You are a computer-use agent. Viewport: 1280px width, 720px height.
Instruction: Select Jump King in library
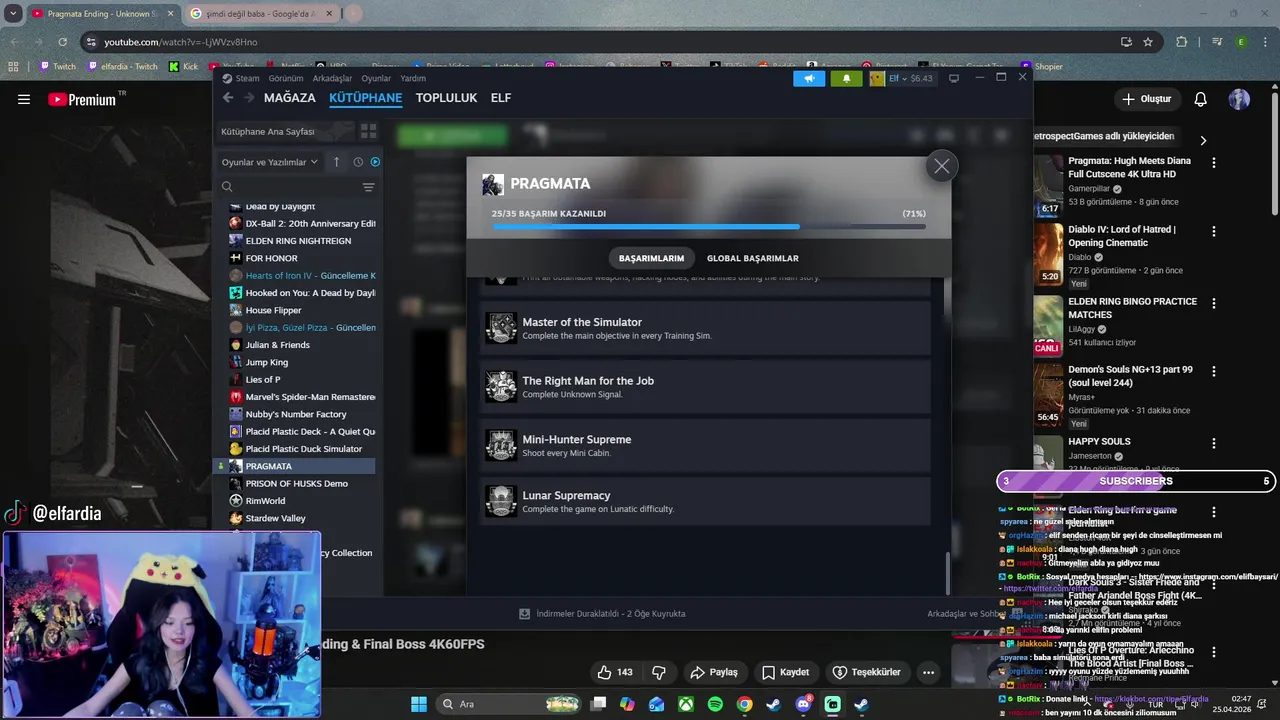[x=266, y=362]
